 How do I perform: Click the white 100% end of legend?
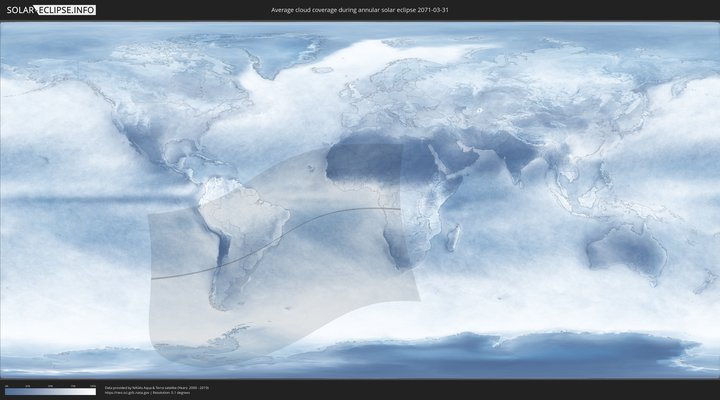click(94, 392)
